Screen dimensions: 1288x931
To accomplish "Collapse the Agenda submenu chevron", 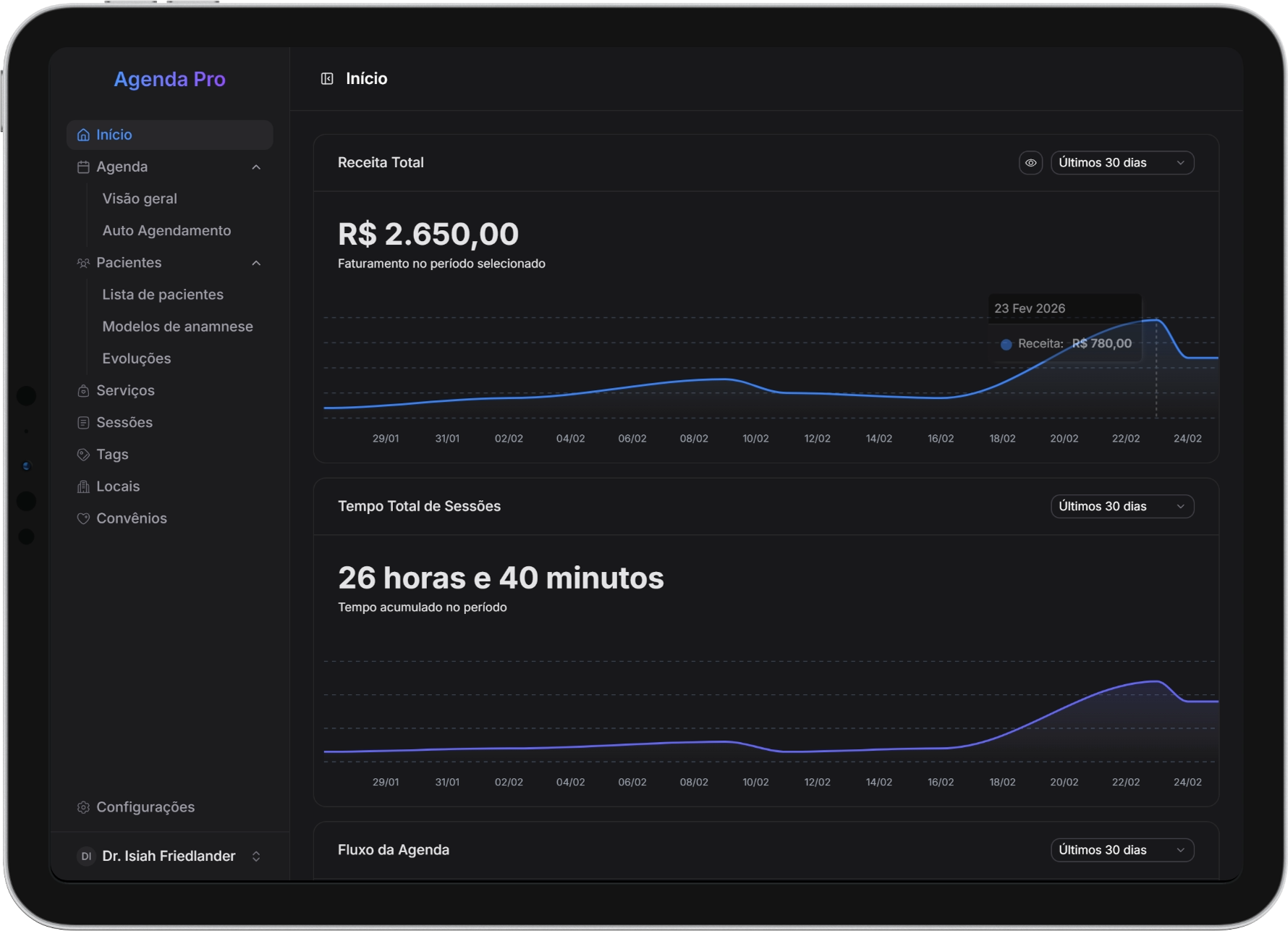I will coord(256,167).
